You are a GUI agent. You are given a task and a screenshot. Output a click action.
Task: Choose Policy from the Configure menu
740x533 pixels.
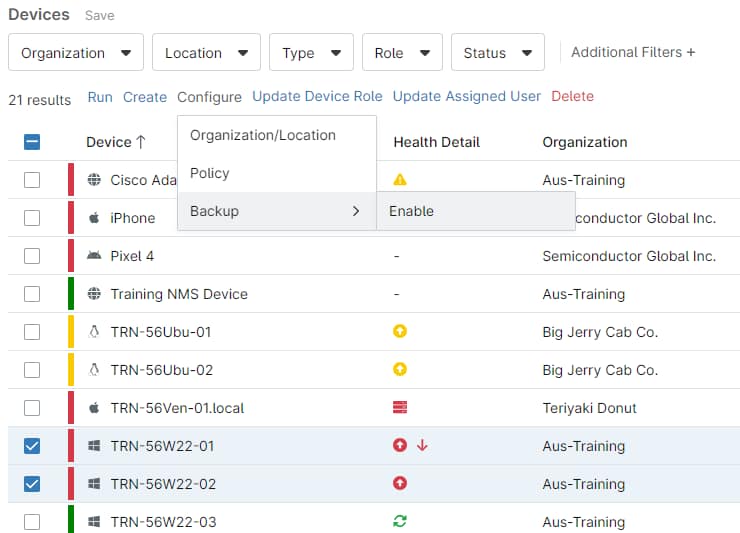210,173
